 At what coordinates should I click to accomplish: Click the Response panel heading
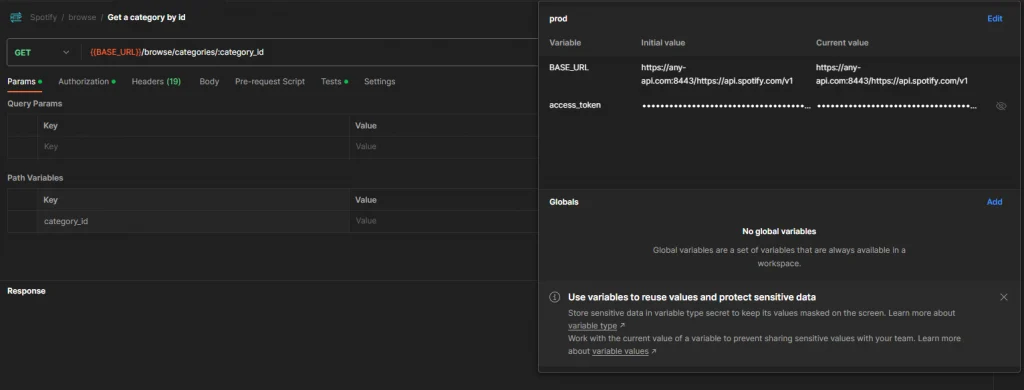coord(26,291)
